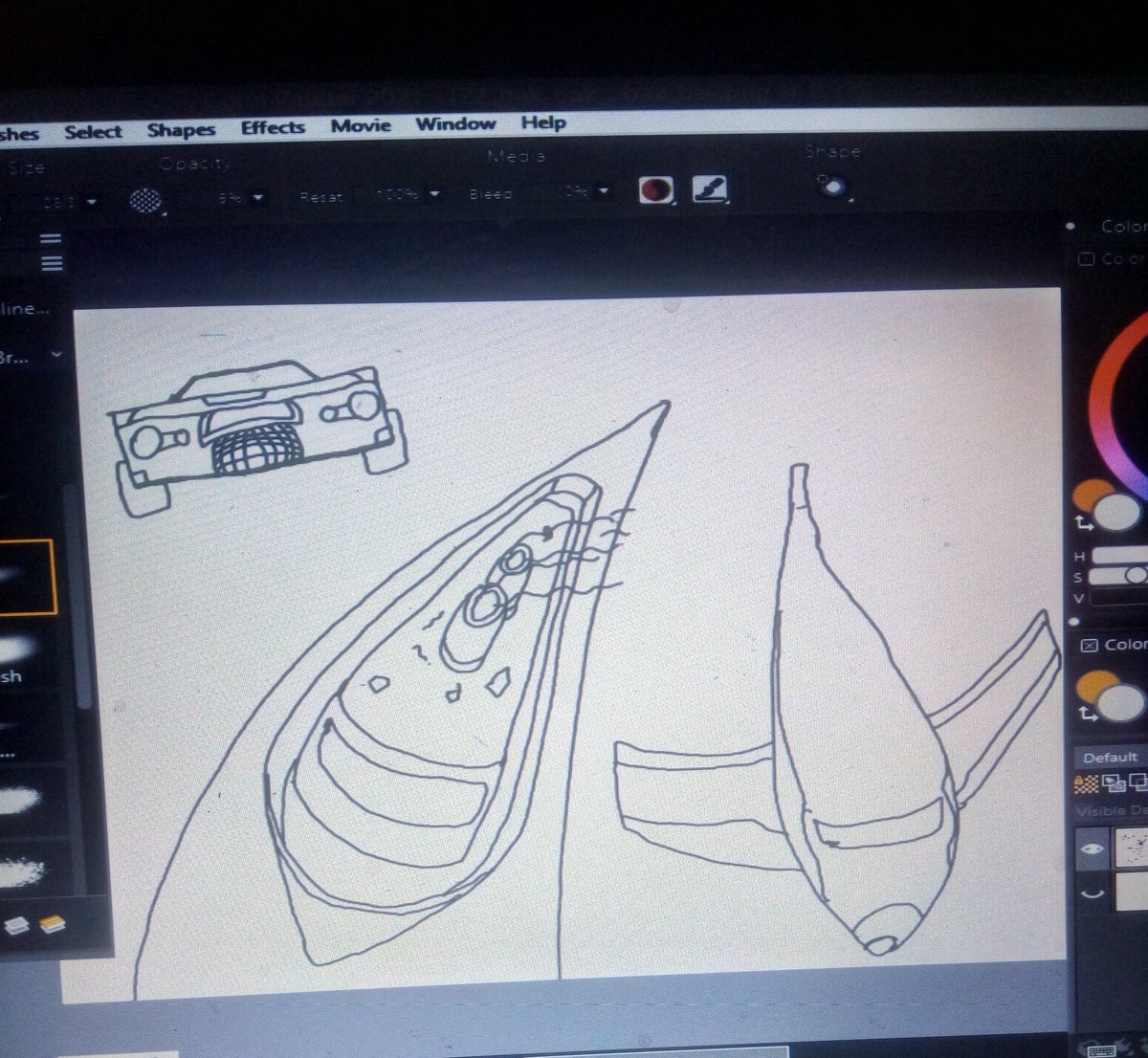Click the second layer option icon beside checkerboard
The image size is (1148, 1058).
pyautogui.click(x=1114, y=782)
